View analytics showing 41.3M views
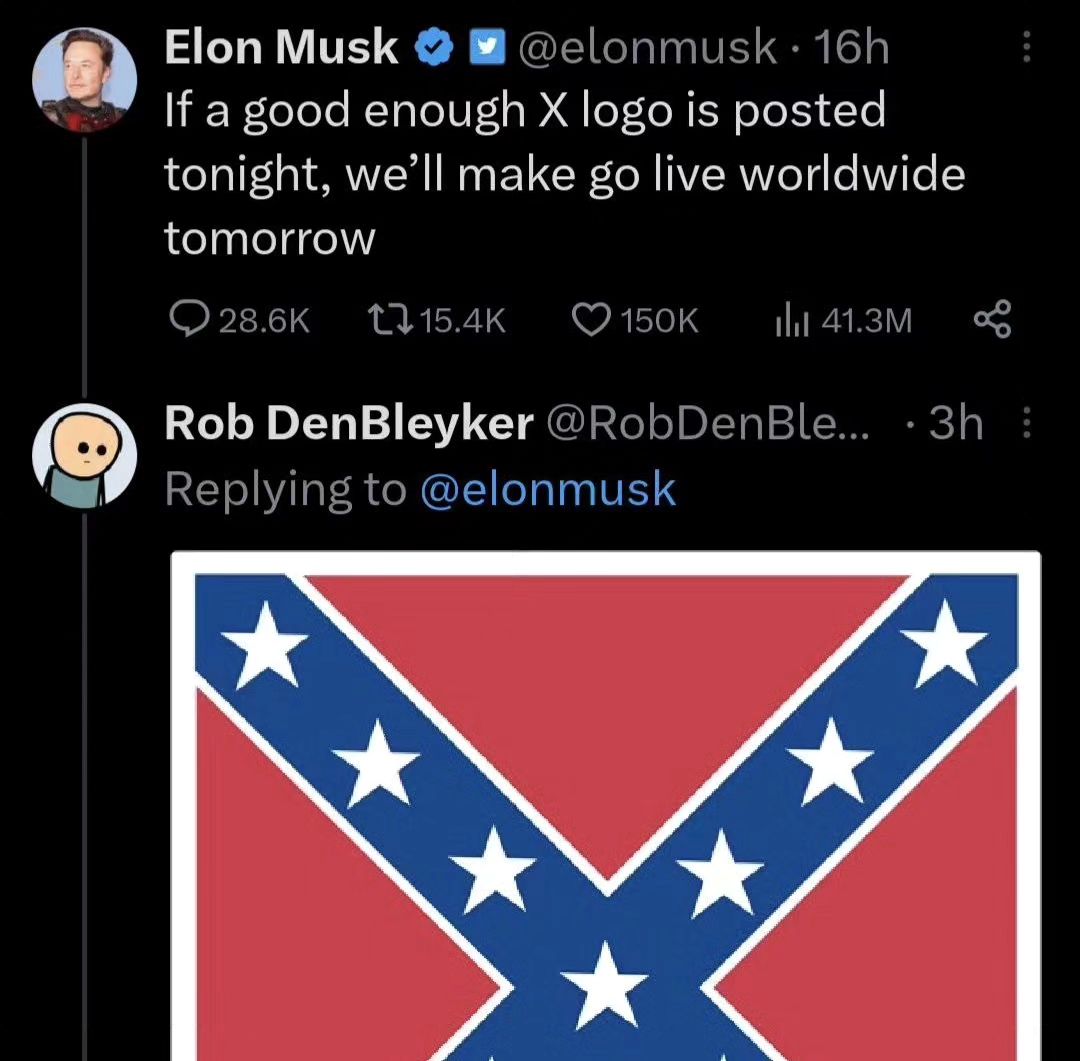This screenshot has height=1061, width=1080. [x=790, y=320]
